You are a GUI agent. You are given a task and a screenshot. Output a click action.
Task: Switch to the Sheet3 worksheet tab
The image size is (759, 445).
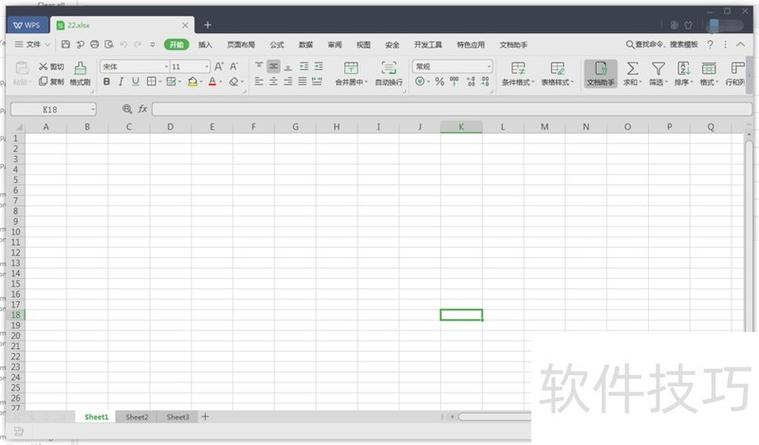point(178,417)
